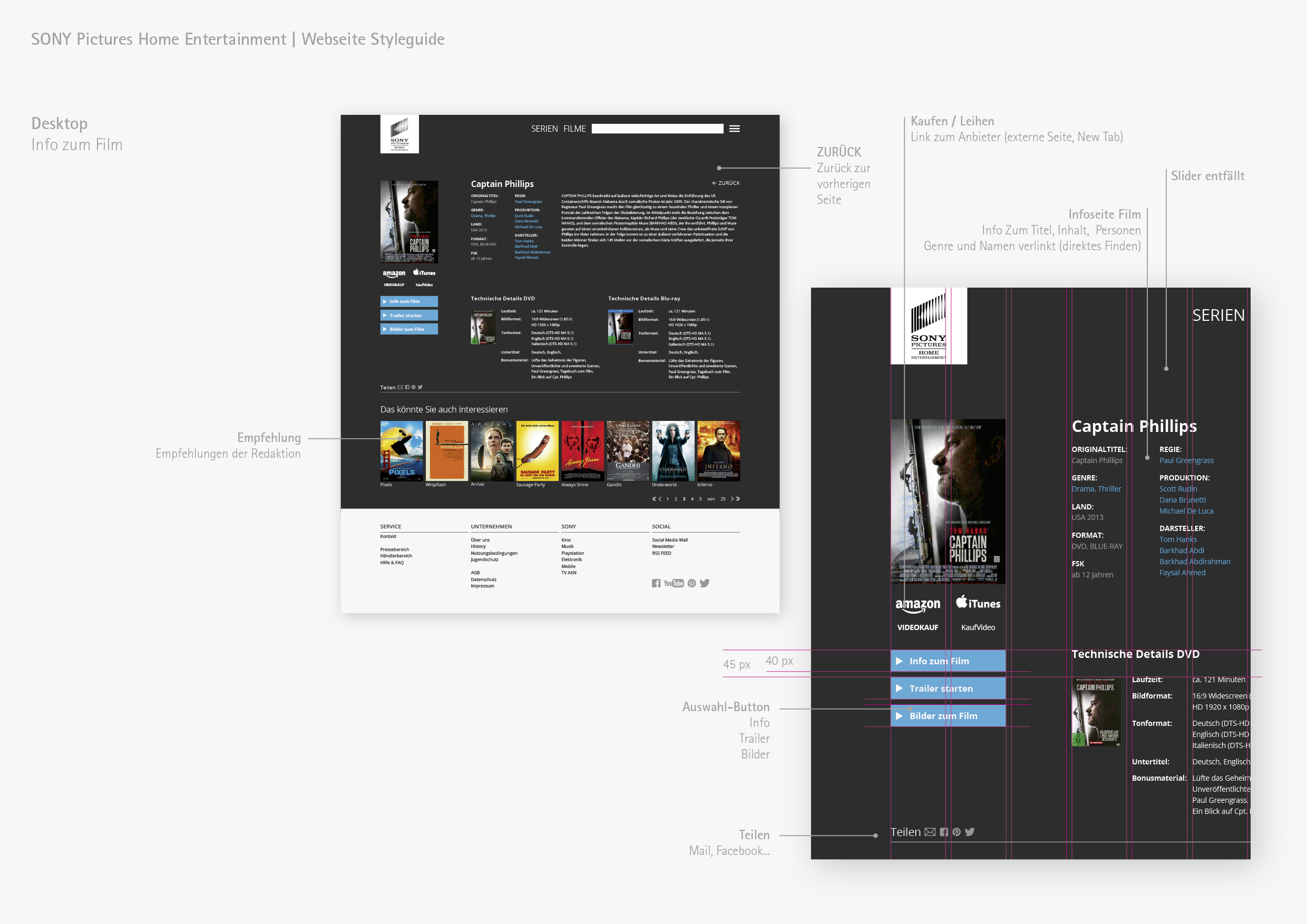Click the Zurück back link in small mockup
Viewport: 1307px width, 924px height.
point(726,183)
